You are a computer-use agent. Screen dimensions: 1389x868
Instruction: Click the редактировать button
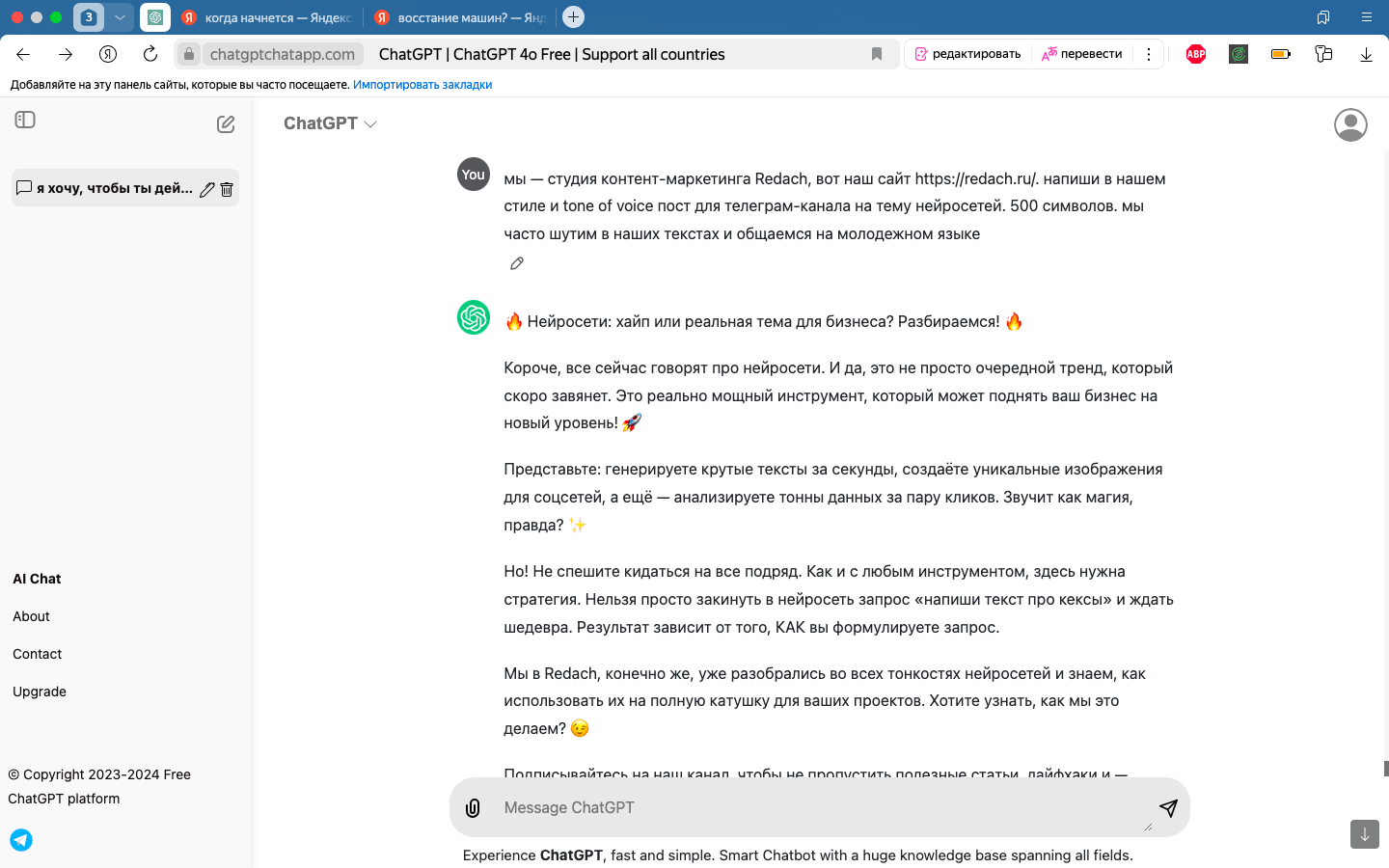click(967, 54)
